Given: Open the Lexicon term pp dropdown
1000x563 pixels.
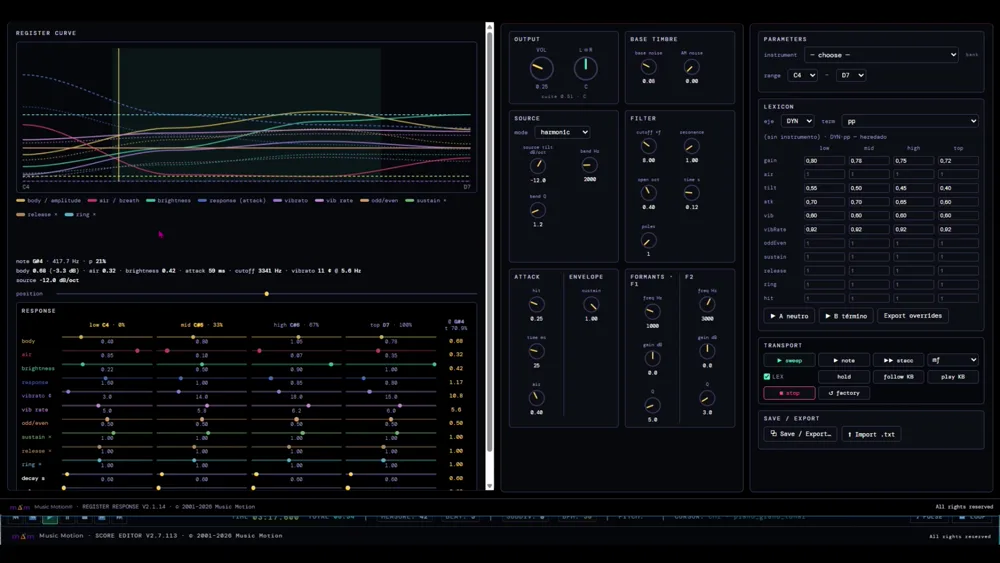Looking at the screenshot, I should pos(910,121).
